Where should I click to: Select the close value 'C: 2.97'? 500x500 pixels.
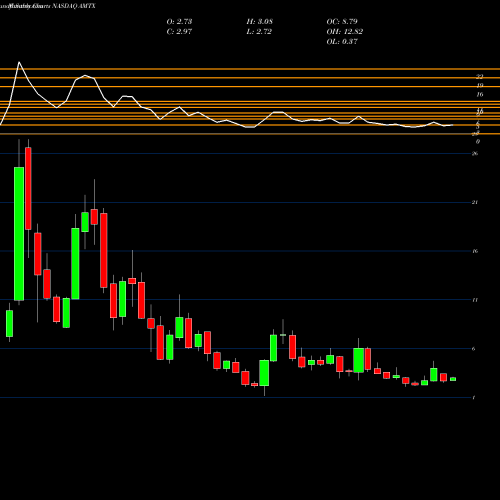coord(179,31)
